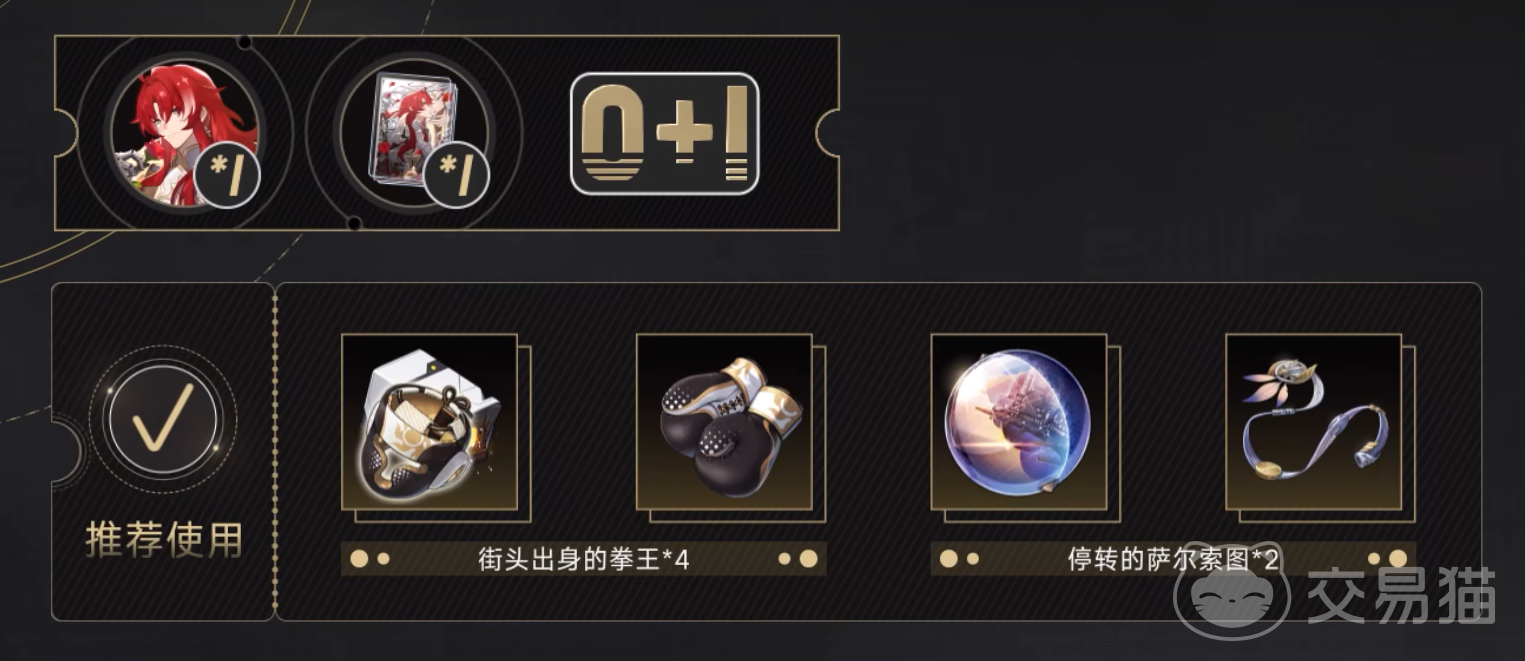Select the black boxing gloves relic

pyautogui.click(x=724, y=422)
